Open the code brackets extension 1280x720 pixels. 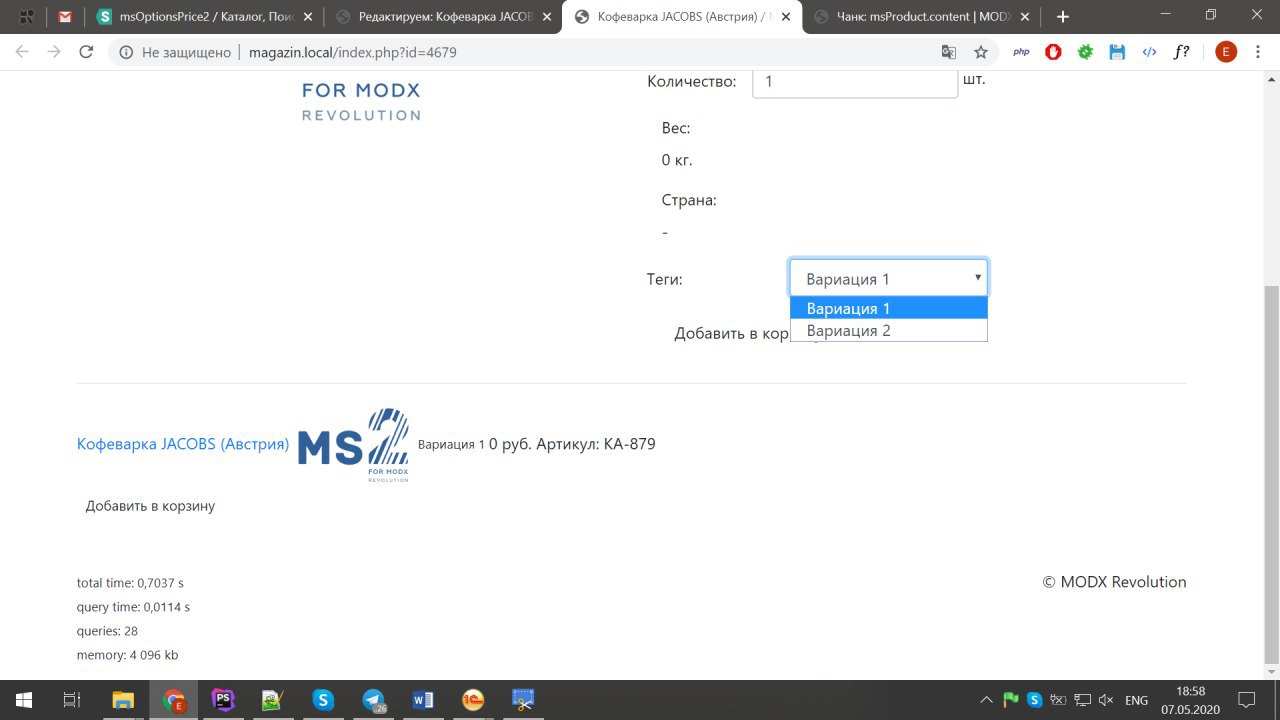1149,52
